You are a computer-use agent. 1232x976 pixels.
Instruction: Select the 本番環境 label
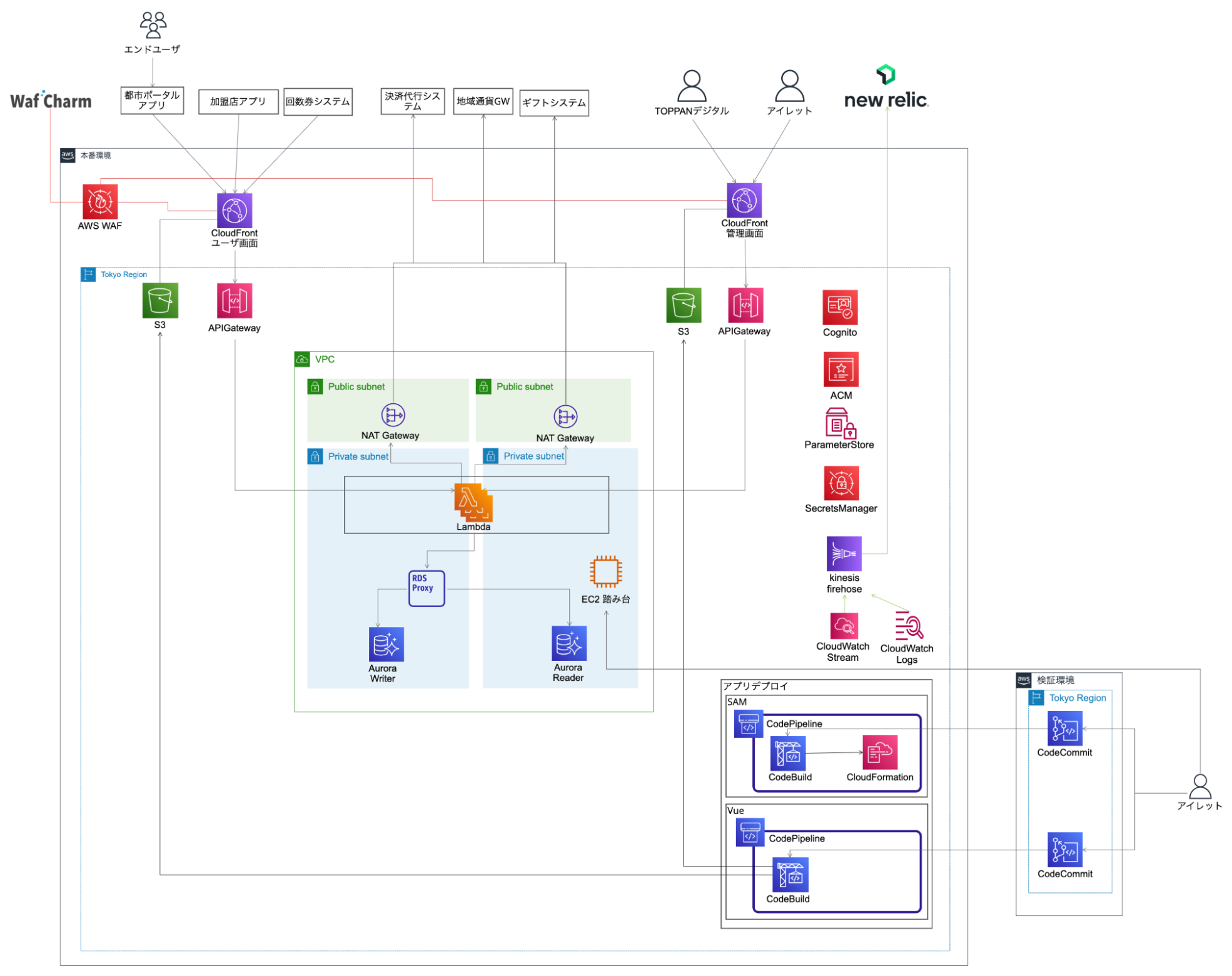pyautogui.click(x=94, y=156)
